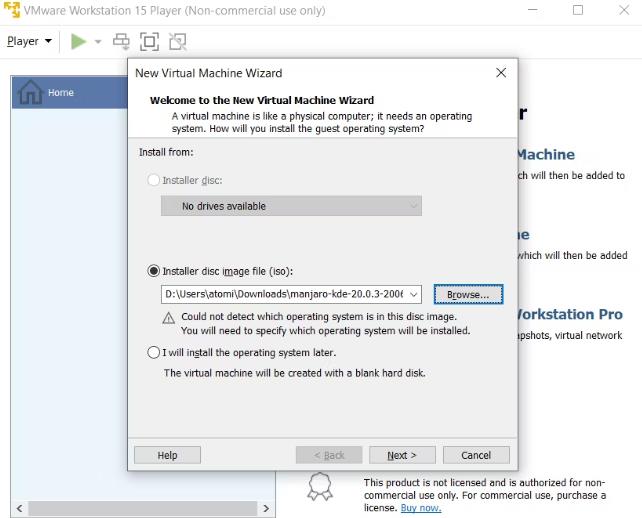Choose I will install the operating system later
The image size is (642, 518).
tap(154, 352)
